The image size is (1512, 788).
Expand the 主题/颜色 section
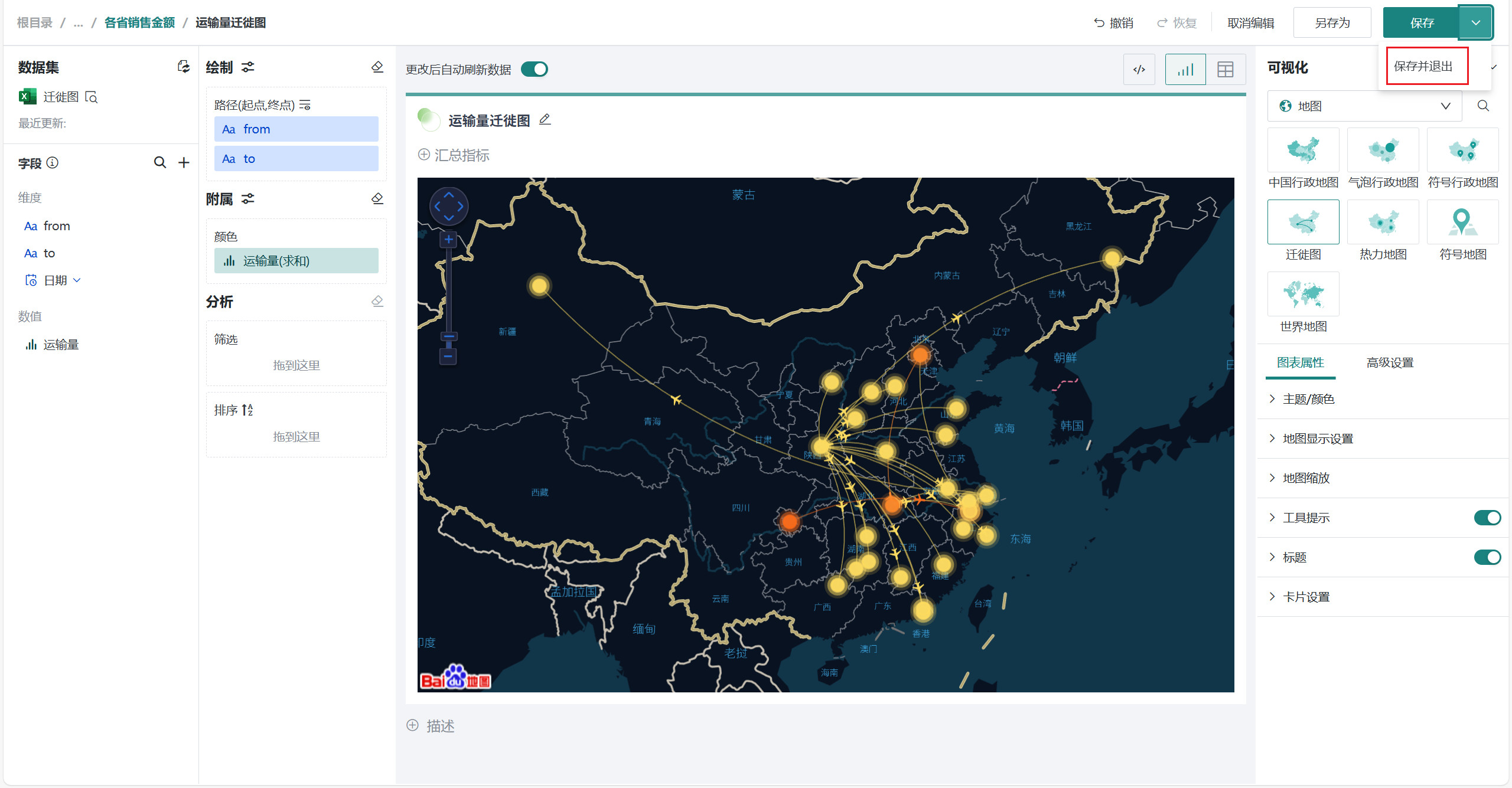(x=1308, y=399)
